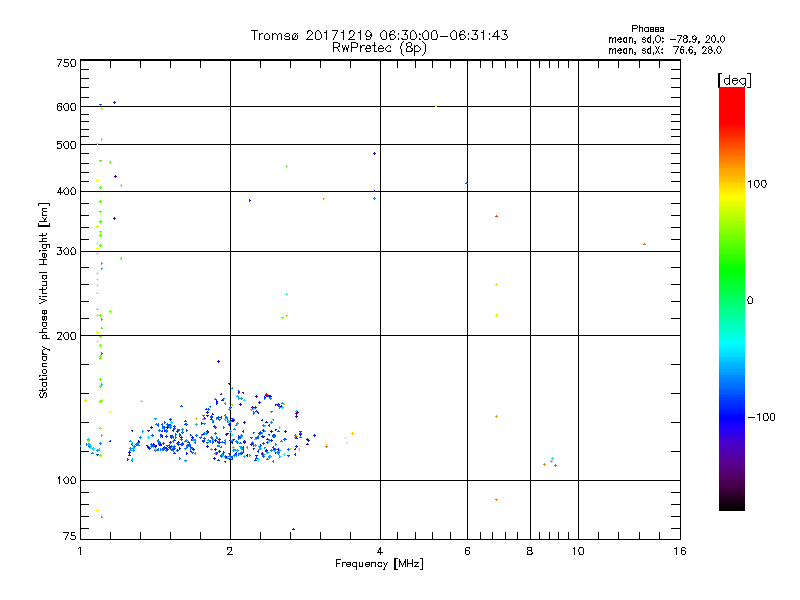Screen dimensions: 800x600
Task: Click the title "Tromsø 20171219 06:30:00-06:31:43"
Action: click(x=379, y=35)
